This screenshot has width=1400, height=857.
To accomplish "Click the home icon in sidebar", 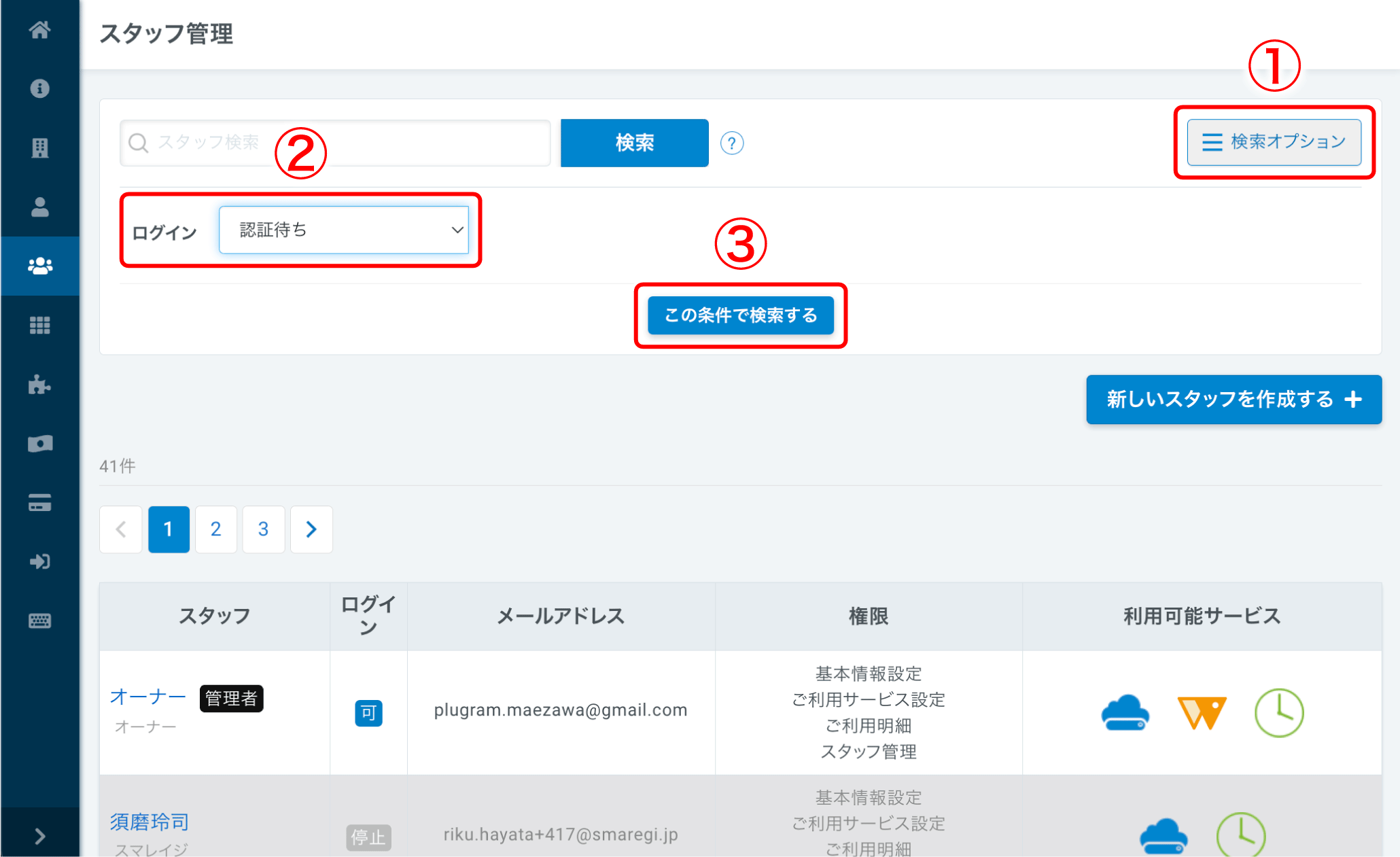I will [x=39, y=30].
